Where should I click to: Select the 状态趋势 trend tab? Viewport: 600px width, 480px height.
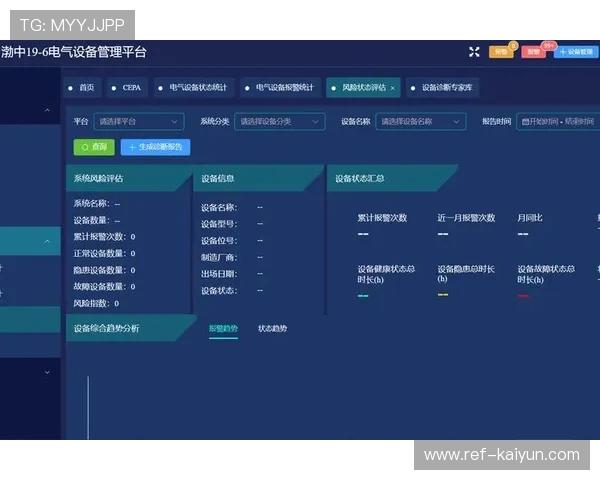[272, 328]
